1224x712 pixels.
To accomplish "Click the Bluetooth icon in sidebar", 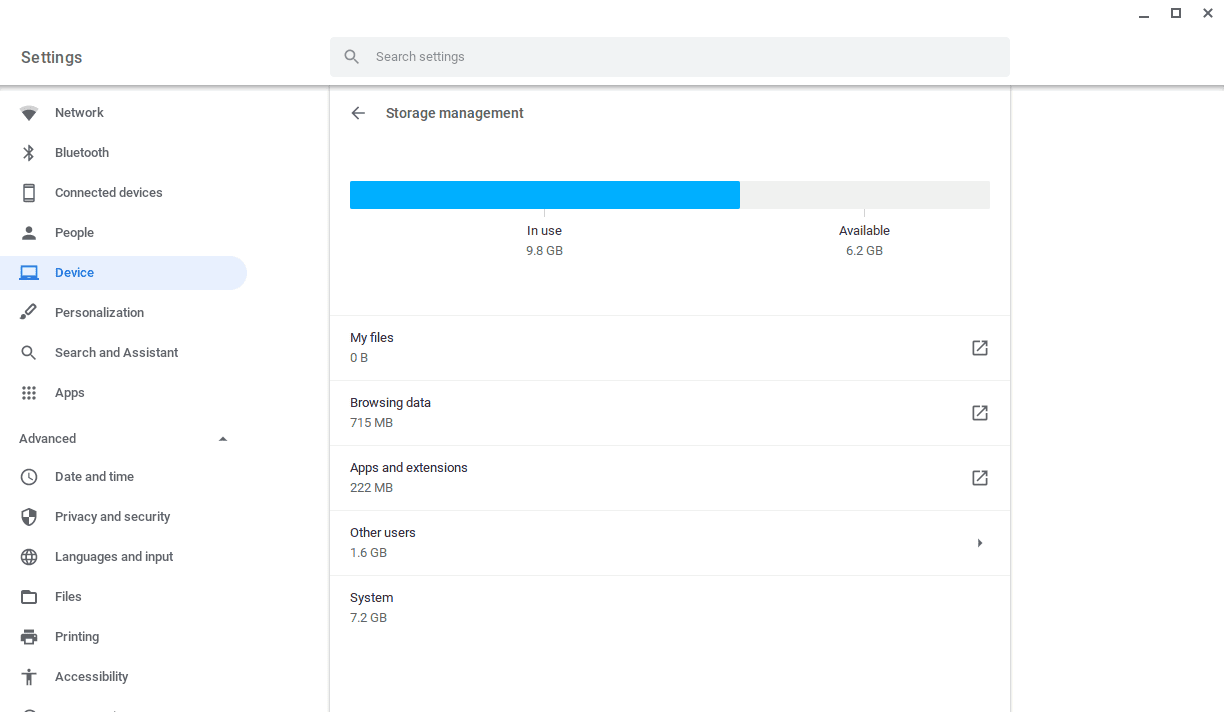I will point(29,153).
